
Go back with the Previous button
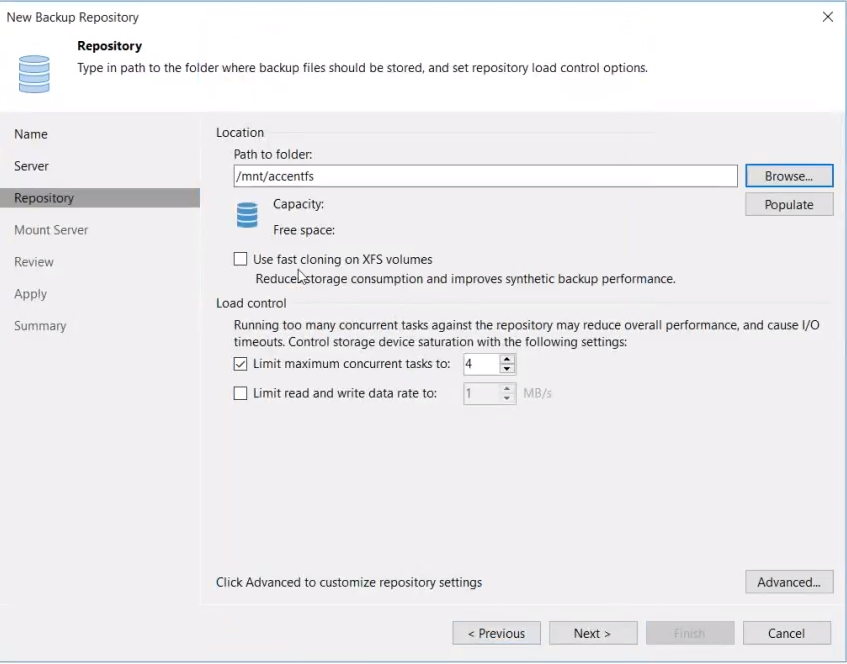point(496,633)
